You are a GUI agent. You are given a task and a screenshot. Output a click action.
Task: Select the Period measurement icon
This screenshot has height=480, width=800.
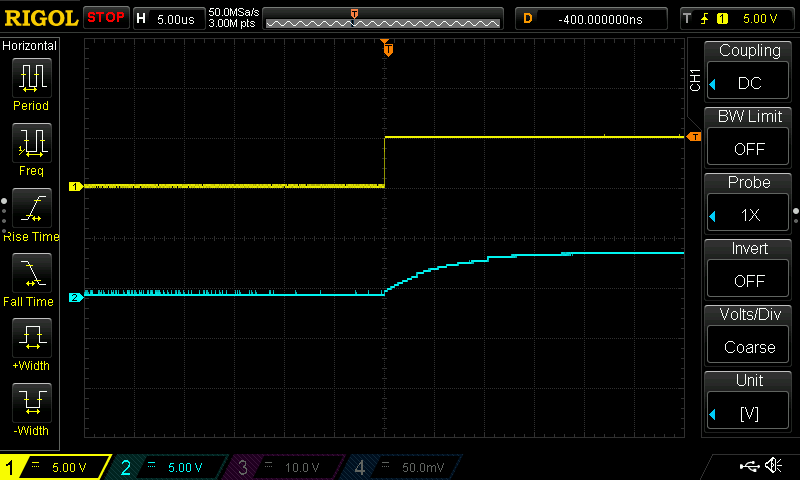[30, 82]
